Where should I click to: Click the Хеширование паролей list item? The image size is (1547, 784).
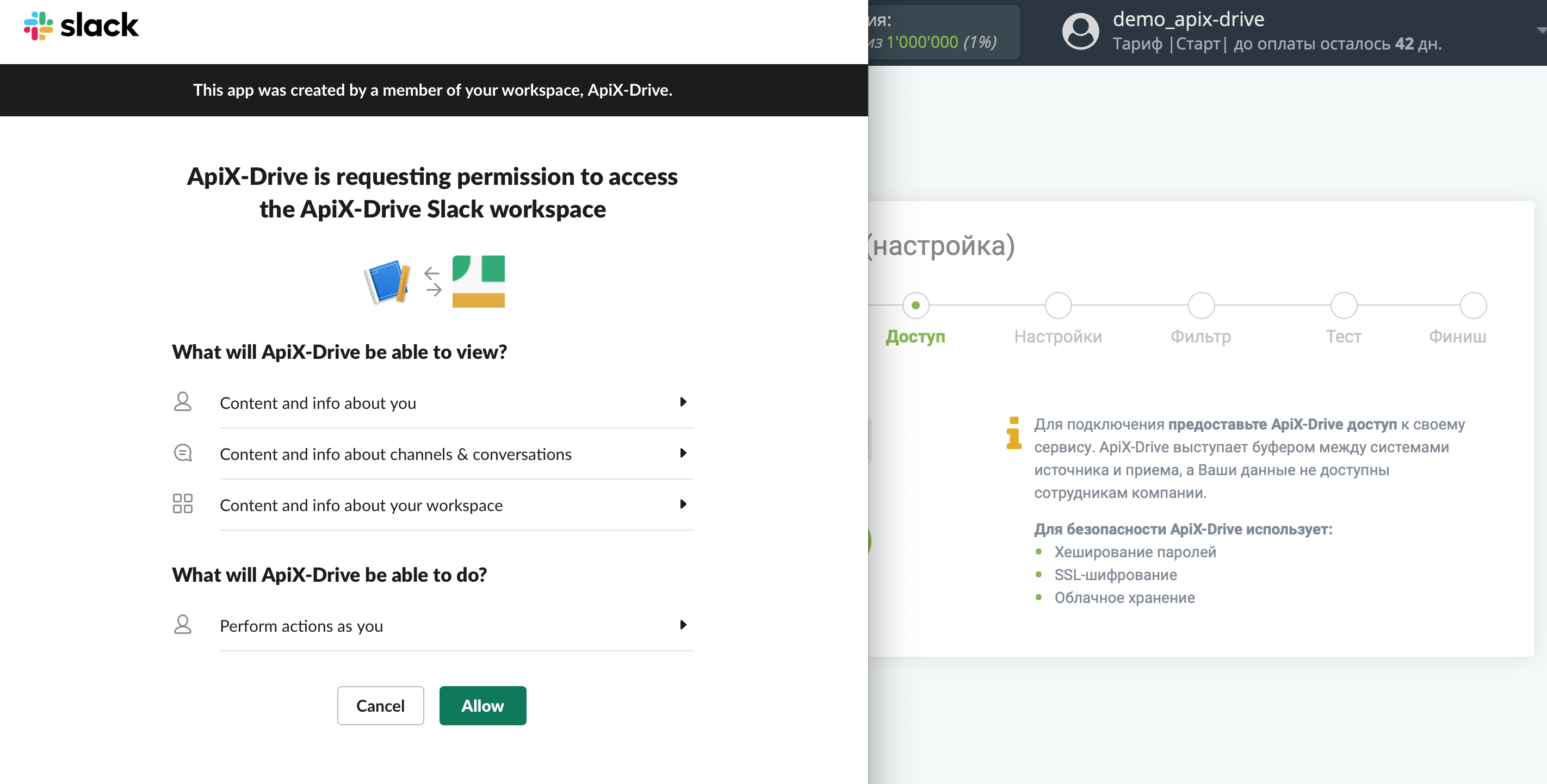1135,552
